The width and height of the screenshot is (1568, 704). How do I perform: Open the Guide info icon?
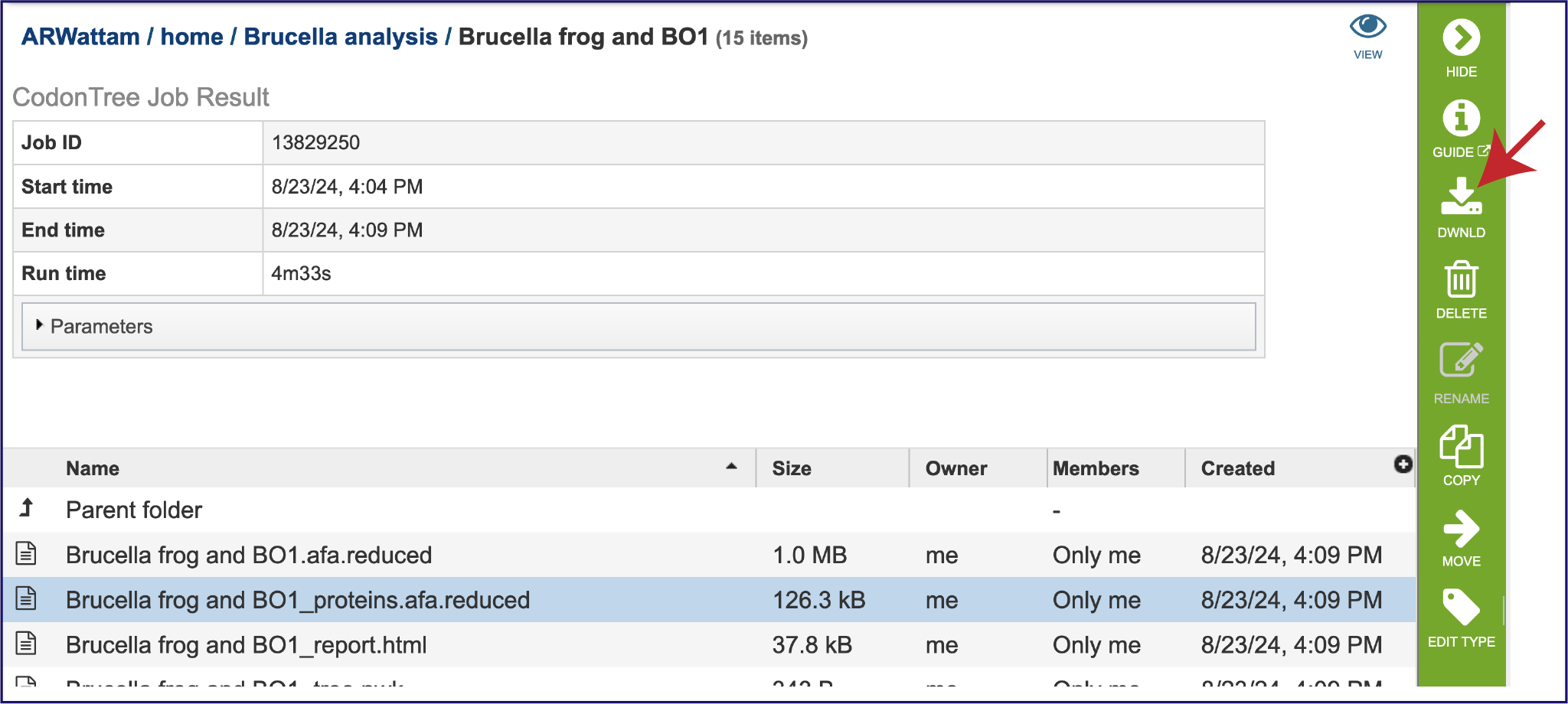pyautogui.click(x=1461, y=119)
